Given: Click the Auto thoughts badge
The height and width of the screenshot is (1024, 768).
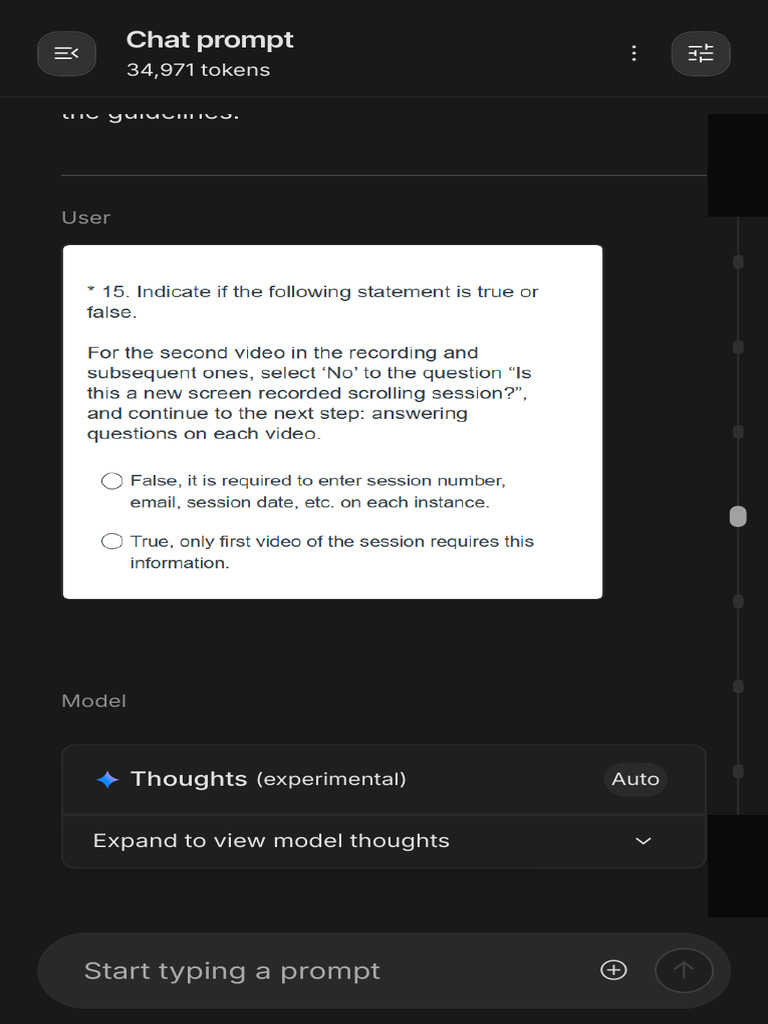Looking at the screenshot, I should point(635,779).
